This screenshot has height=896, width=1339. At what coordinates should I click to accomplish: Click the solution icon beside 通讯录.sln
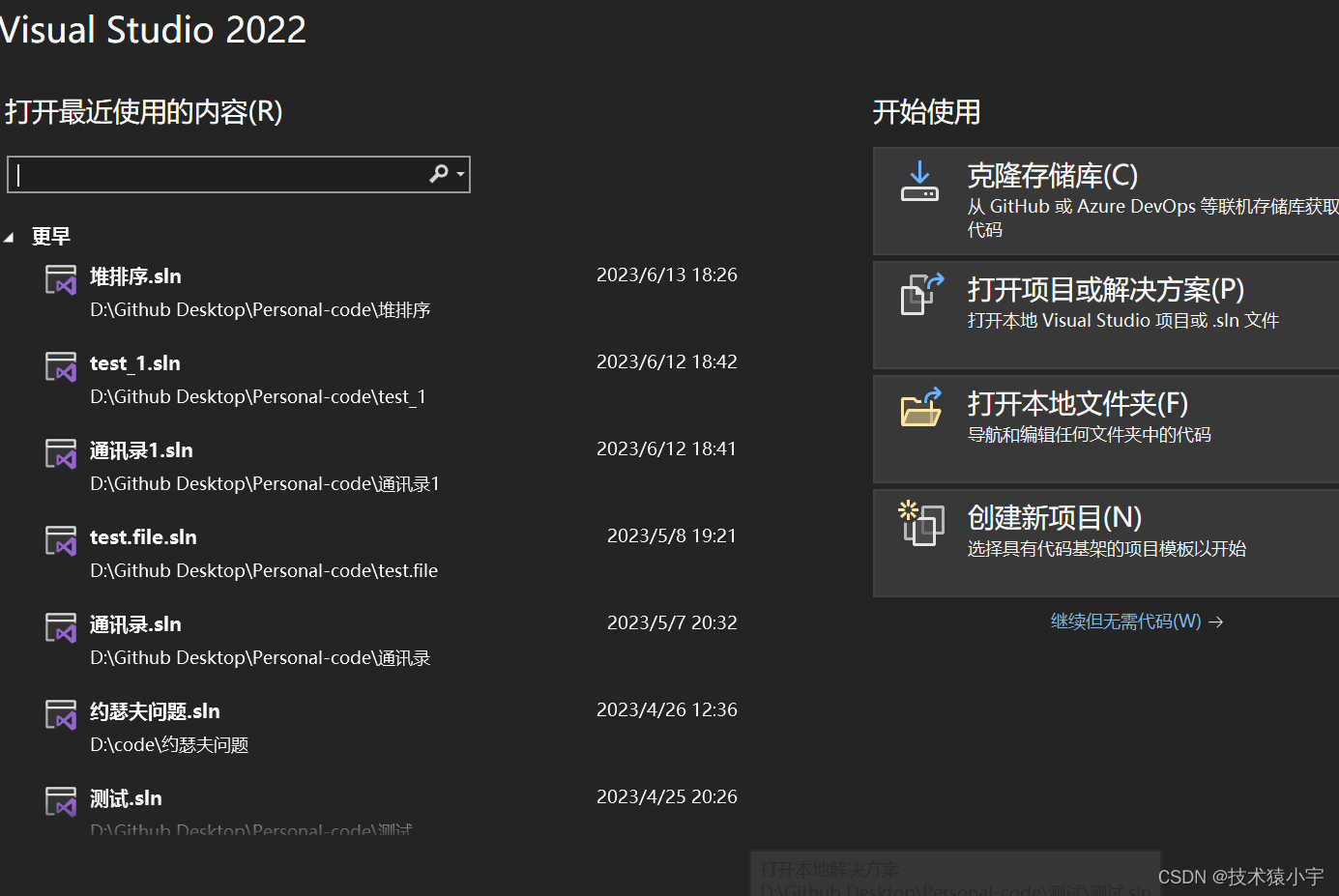[x=61, y=628]
